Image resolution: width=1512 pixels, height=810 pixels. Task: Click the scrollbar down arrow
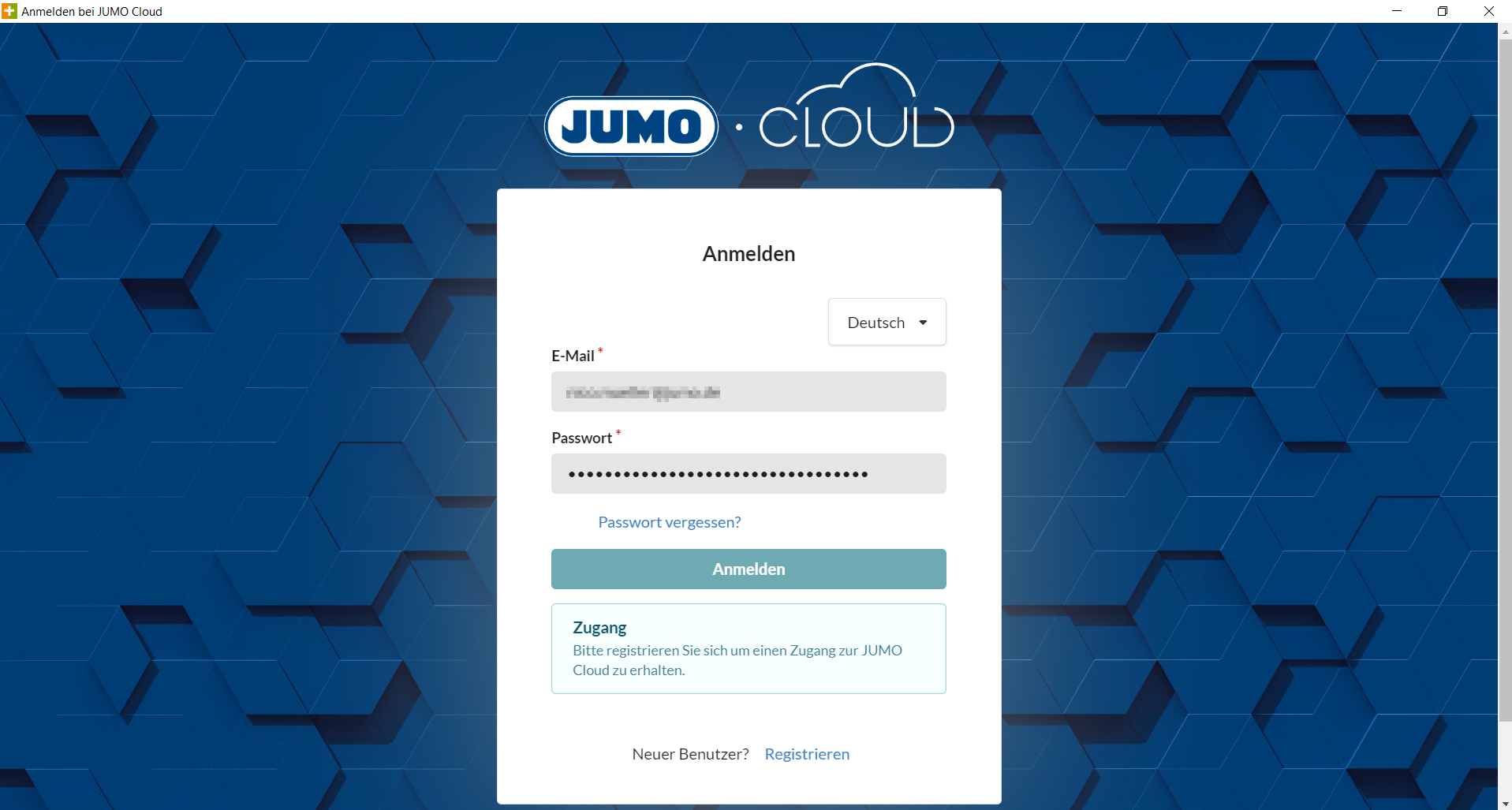click(1505, 804)
